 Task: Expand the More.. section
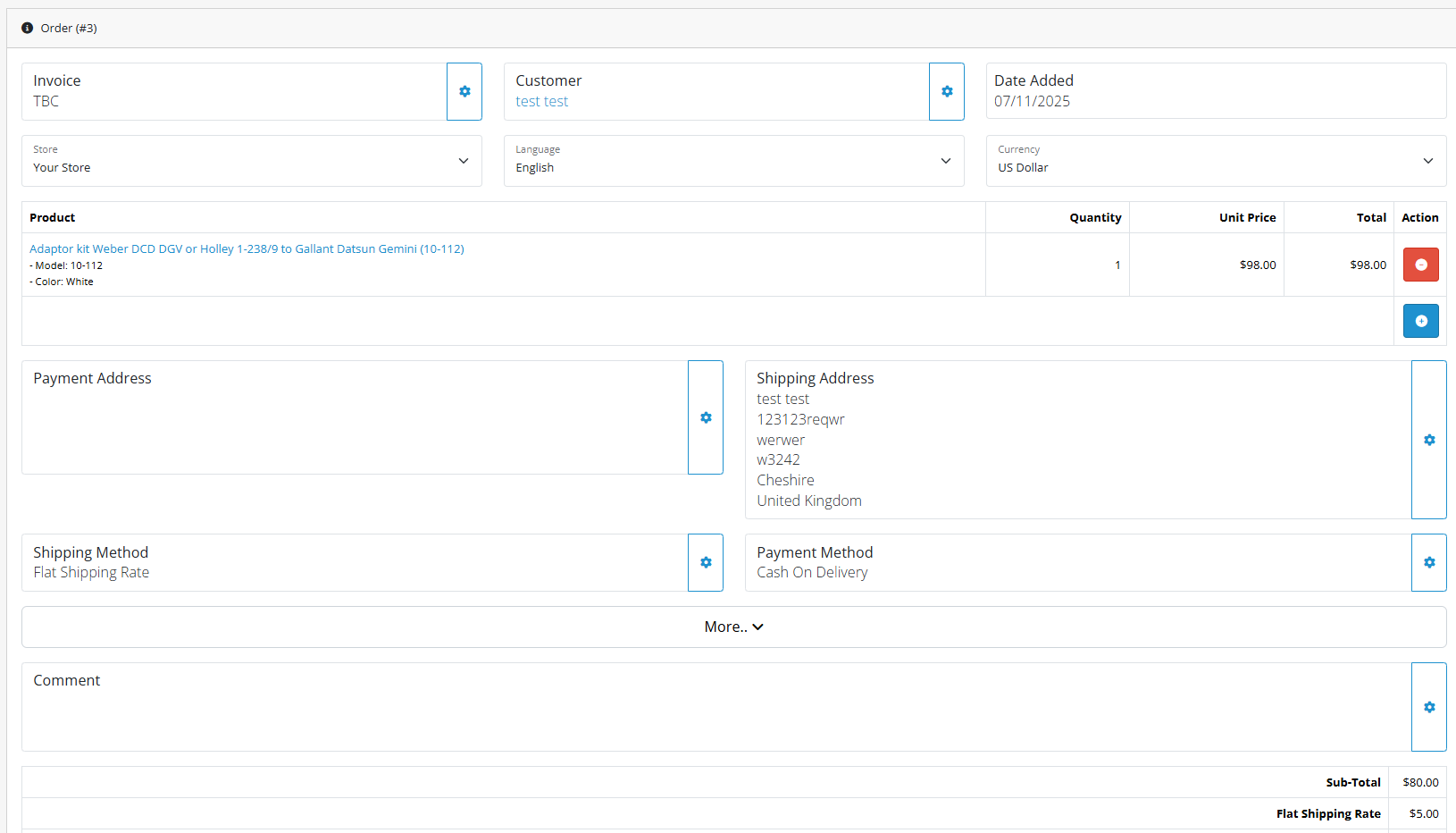[734, 627]
